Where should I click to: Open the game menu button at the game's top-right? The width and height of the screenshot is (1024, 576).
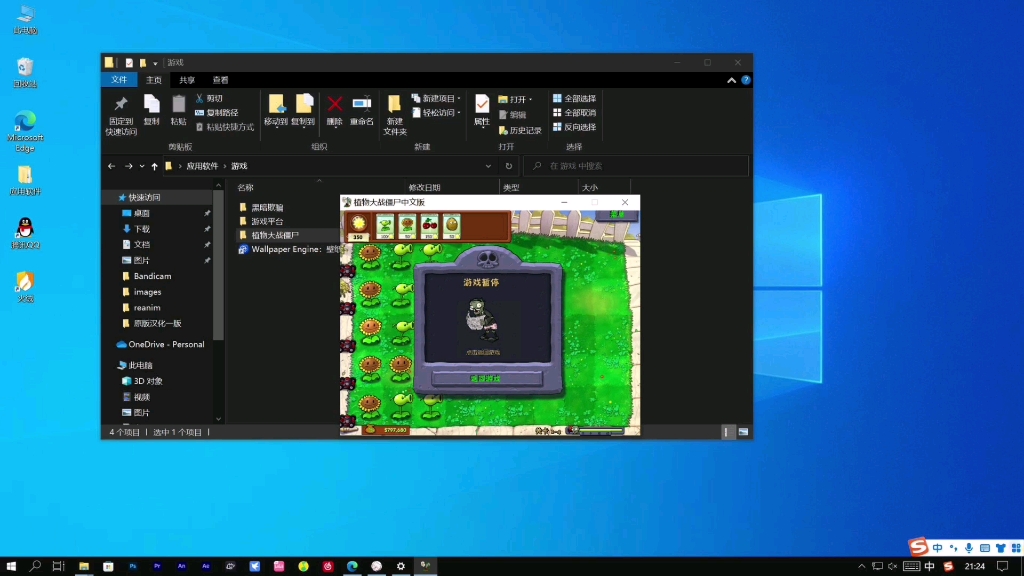617,215
